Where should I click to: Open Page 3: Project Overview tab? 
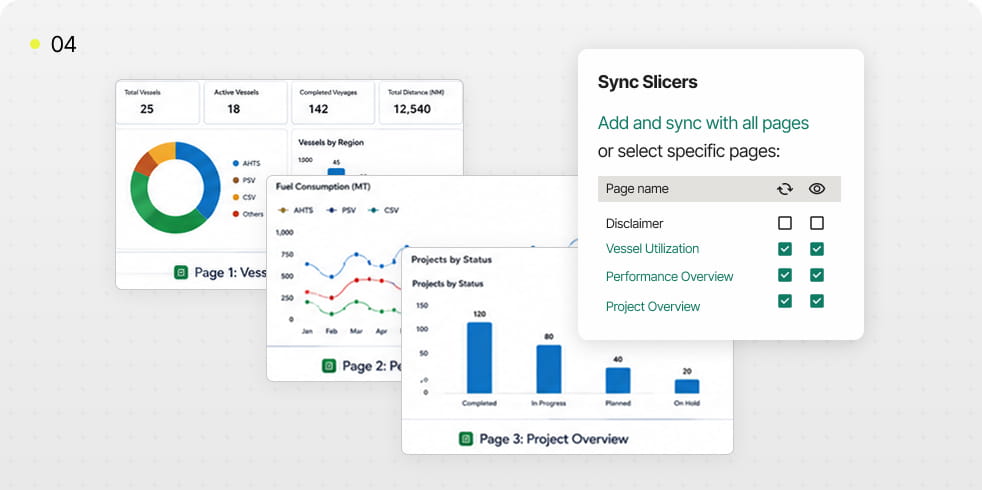(x=554, y=439)
